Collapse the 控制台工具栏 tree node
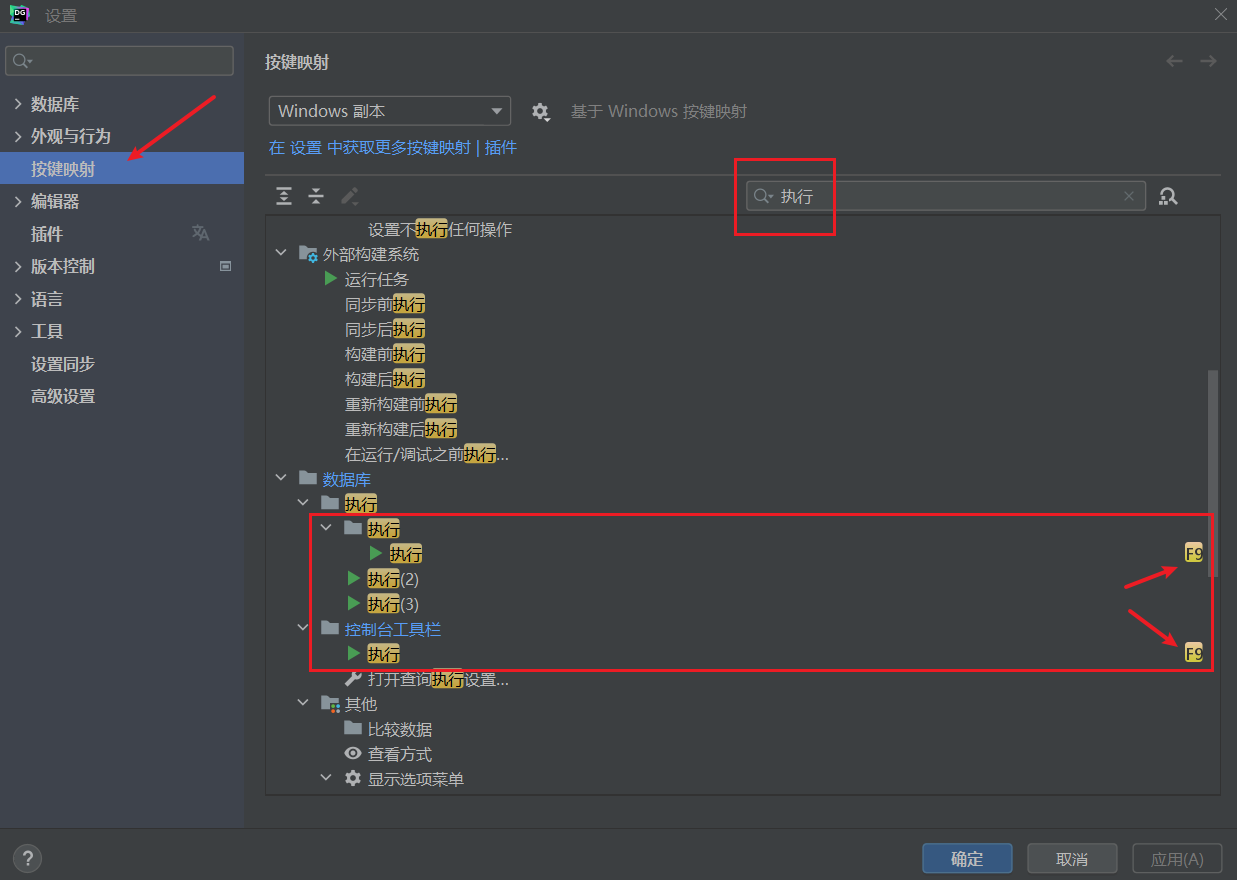 tap(303, 629)
